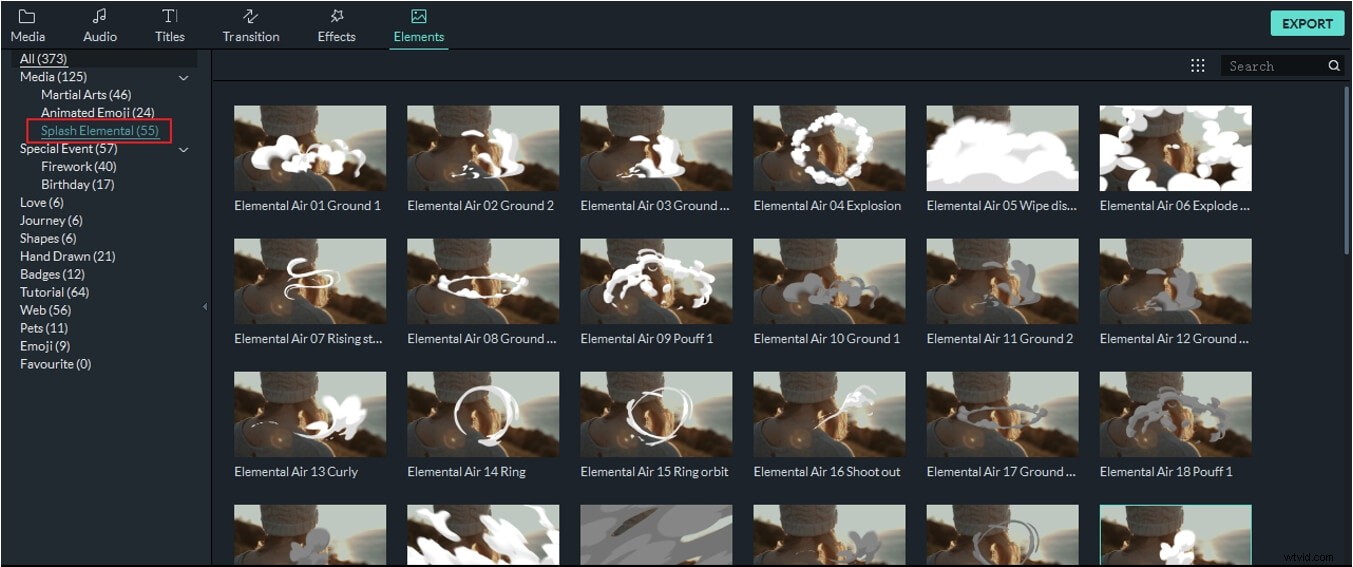Click the elements list vertical scrollbar
The height and width of the screenshot is (567, 1353).
[1347, 170]
